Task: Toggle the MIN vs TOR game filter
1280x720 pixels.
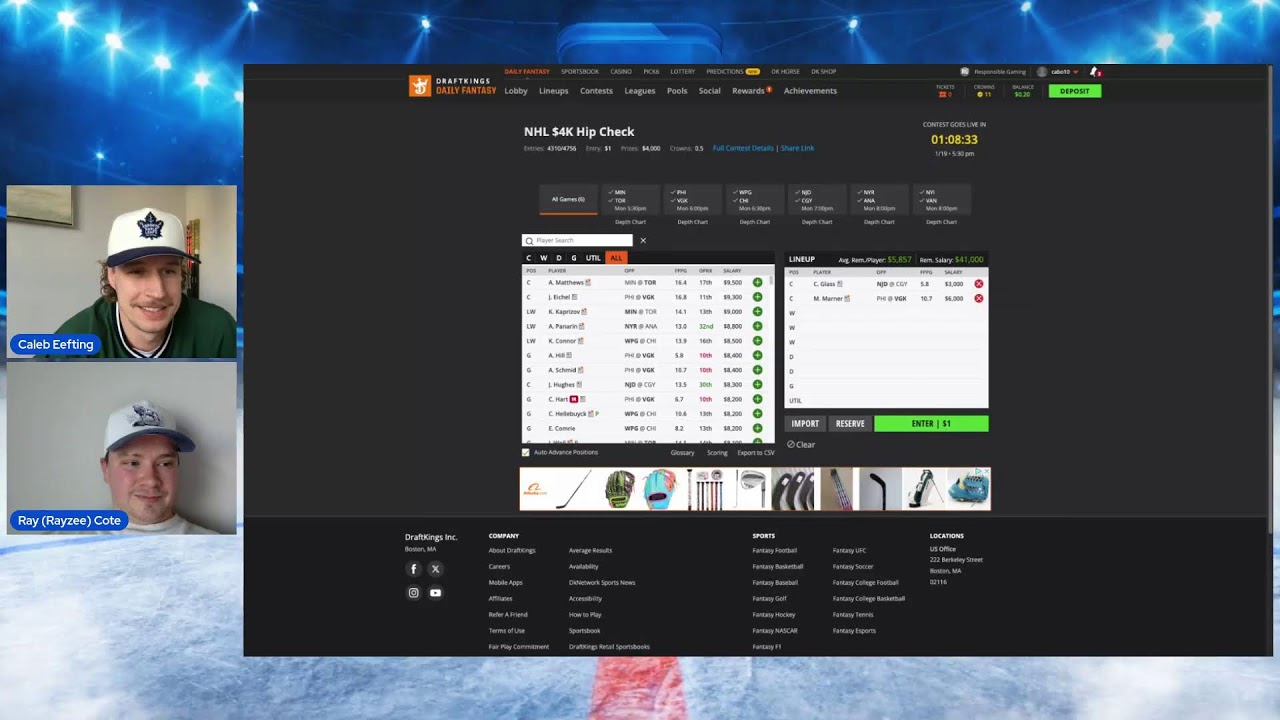Action: [630, 200]
